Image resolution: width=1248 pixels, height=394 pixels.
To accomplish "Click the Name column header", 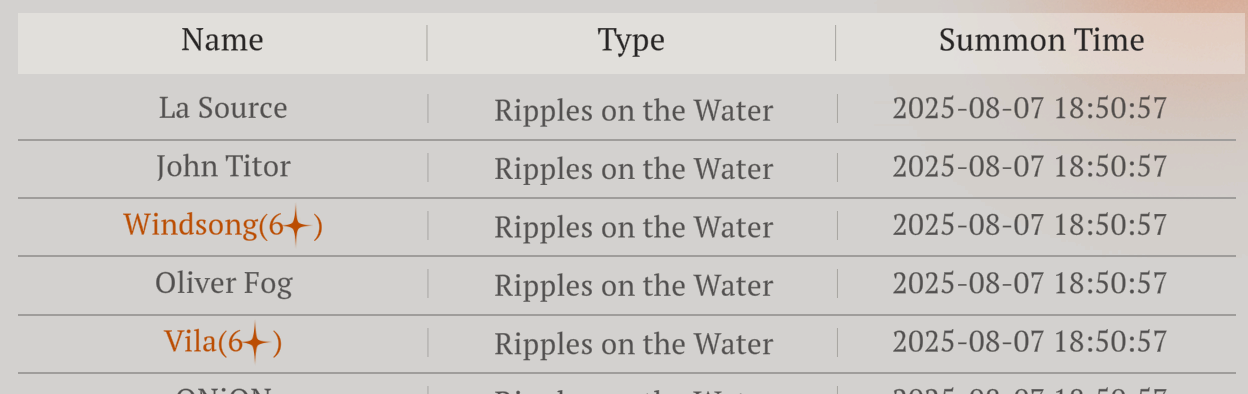I will tap(222, 40).
